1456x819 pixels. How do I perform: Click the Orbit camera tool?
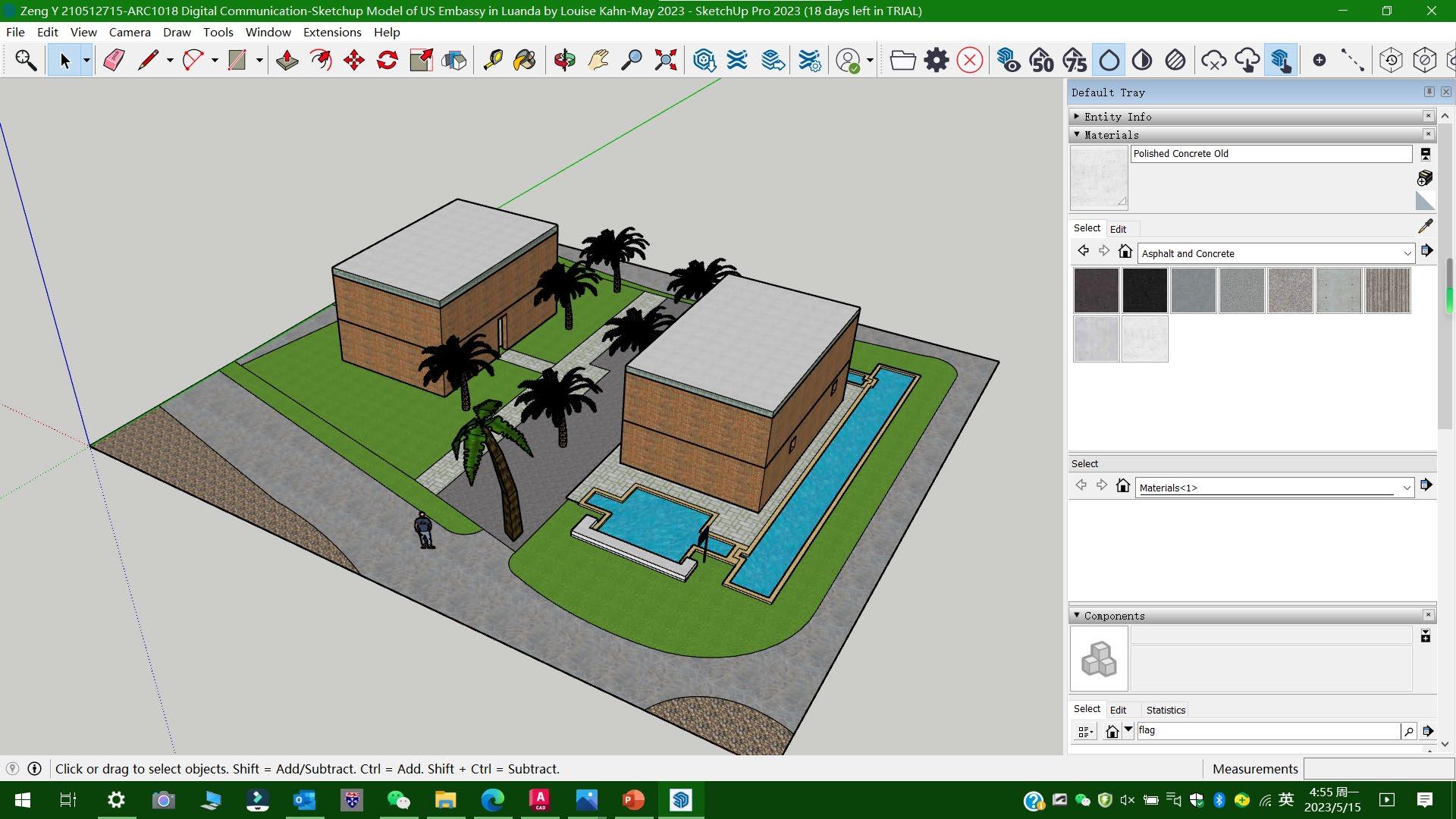coord(564,60)
